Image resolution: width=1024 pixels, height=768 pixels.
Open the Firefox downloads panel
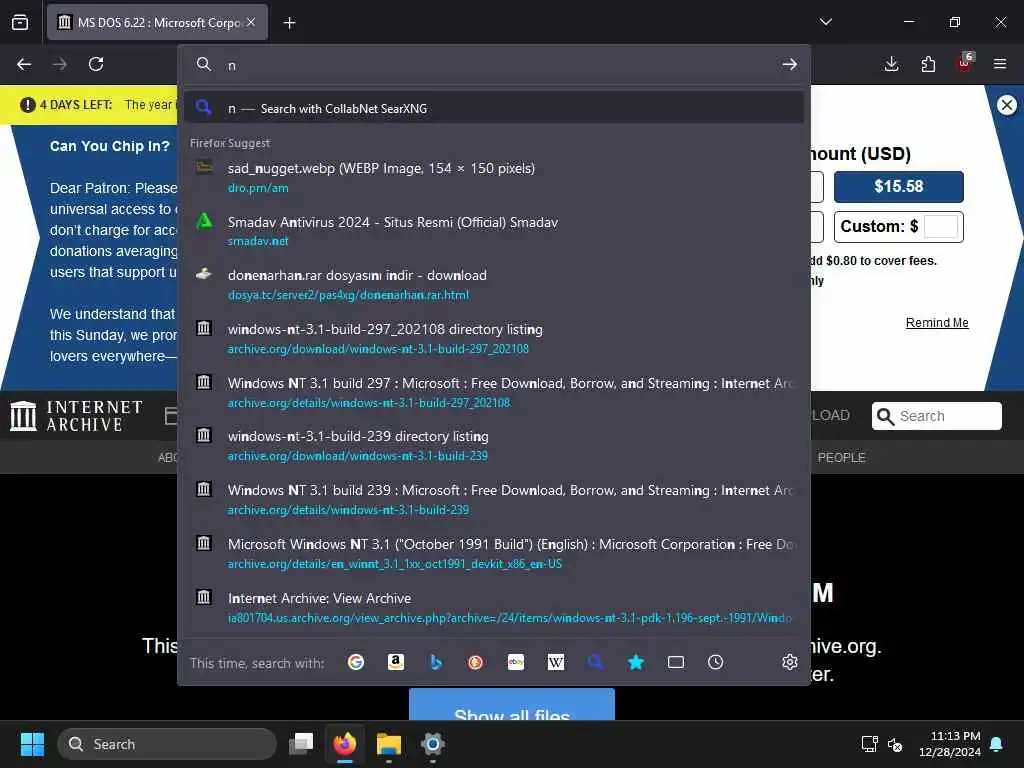(x=891, y=64)
